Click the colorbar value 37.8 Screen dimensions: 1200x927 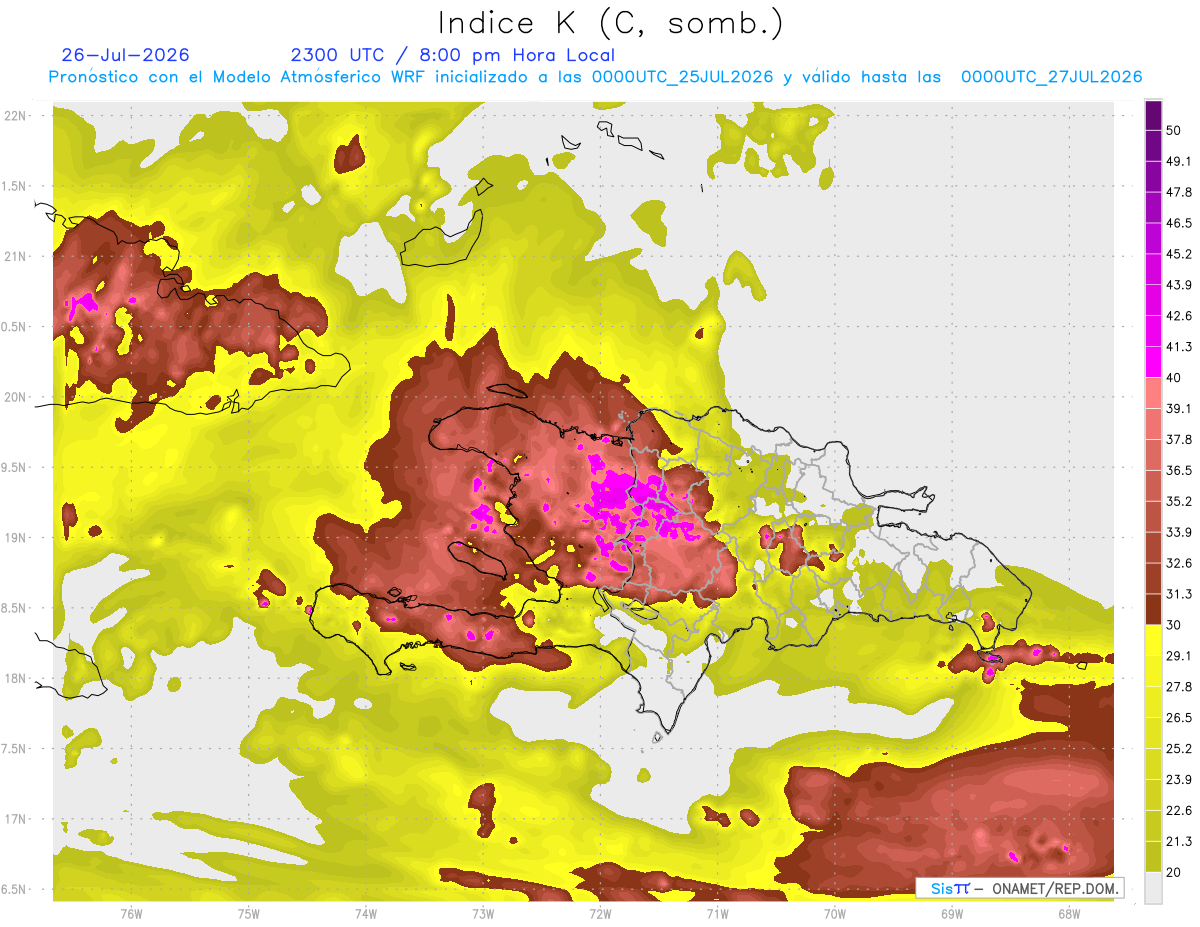(x=1179, y=439)
